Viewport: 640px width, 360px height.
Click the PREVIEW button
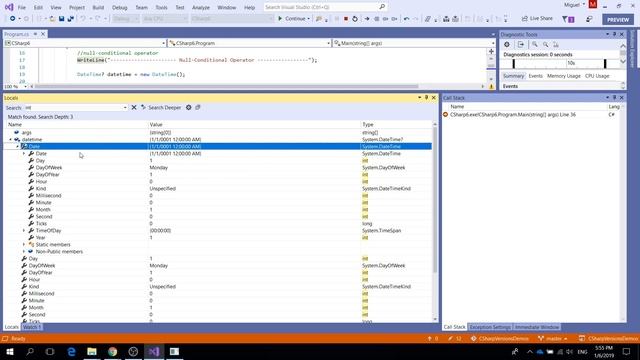[618, 20]
